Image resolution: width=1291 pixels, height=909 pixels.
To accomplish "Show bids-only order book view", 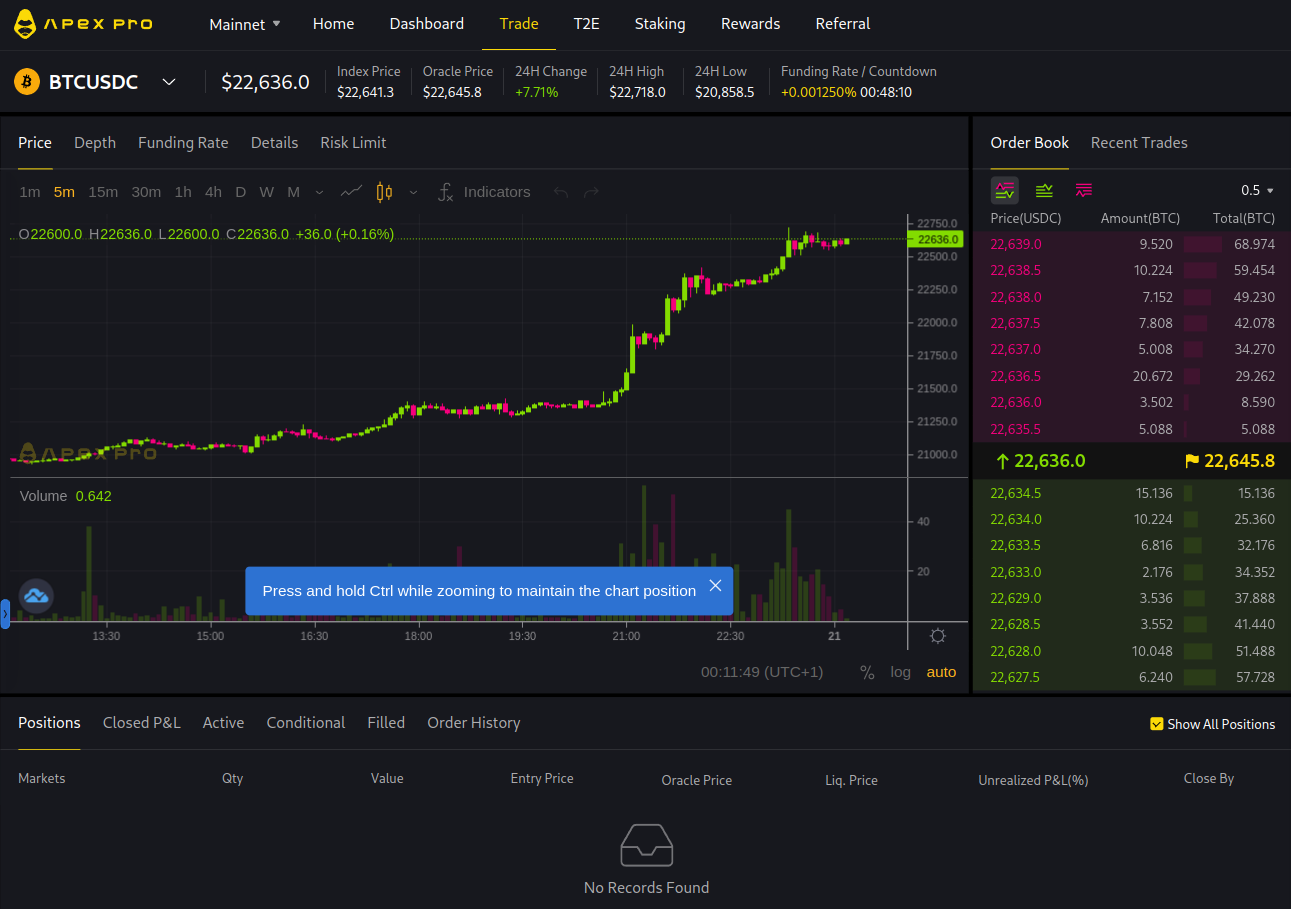I will click(x=1044, y=190).
